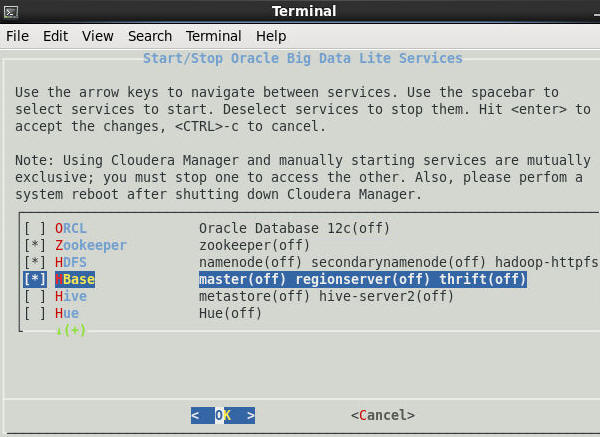600x437 pixels.
Task: Open the Terminal menu
Action: coord(213,36)
